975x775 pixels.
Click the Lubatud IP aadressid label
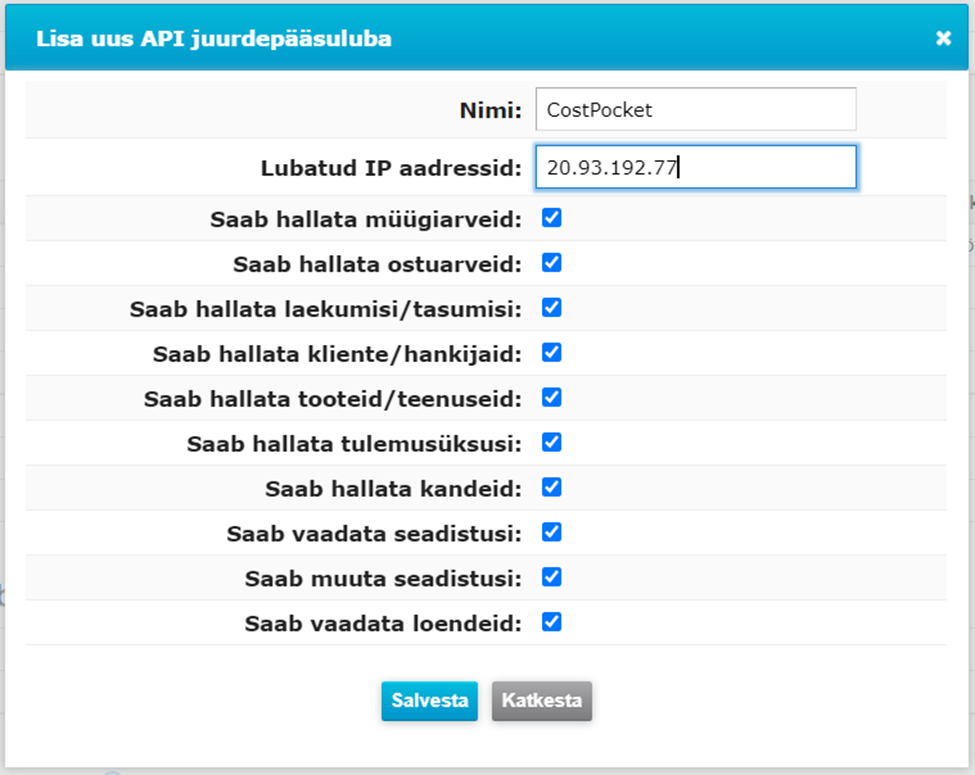tap(391, 169)
